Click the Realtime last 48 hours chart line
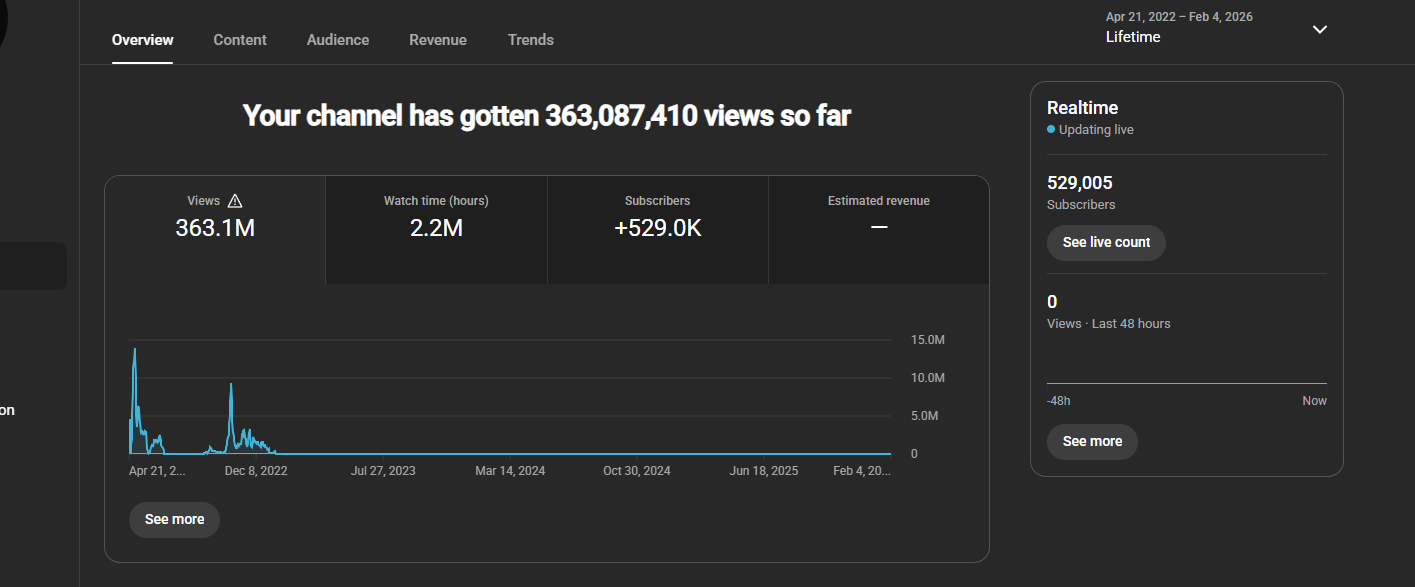Image resolution: width=1415 pixels, height=587 pixels. click(x=1186, y=383)
